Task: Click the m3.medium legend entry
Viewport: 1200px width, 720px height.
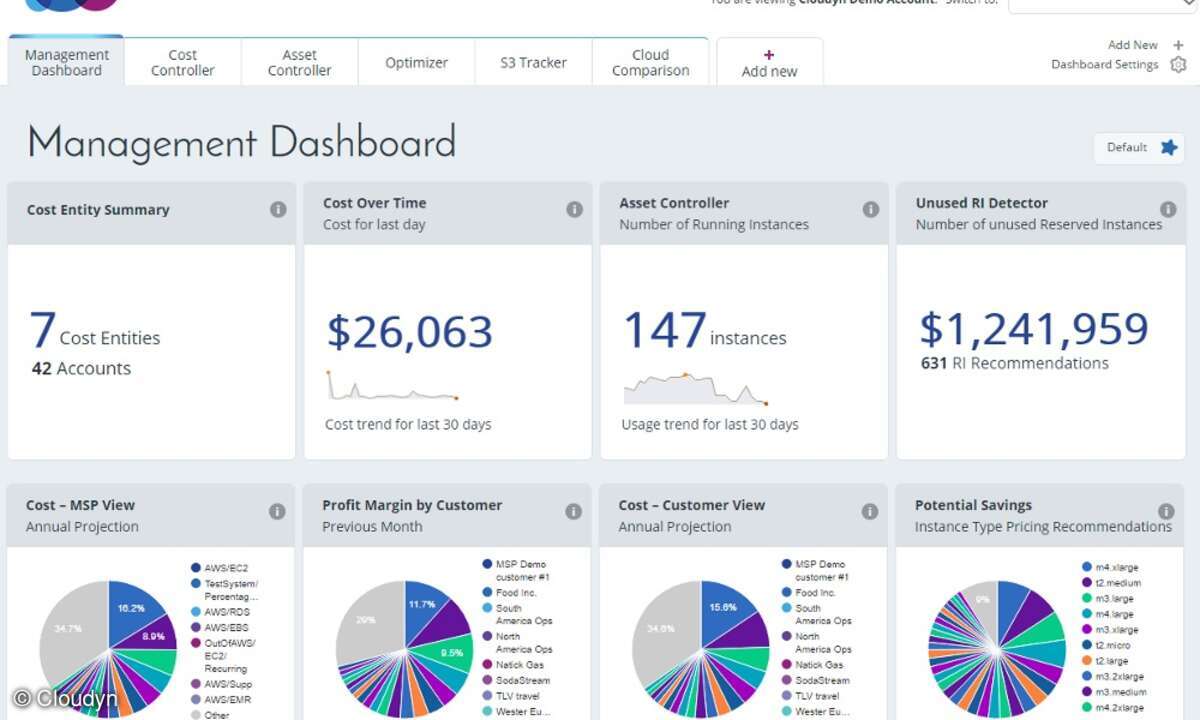Action: click(x=1113, y=692)
